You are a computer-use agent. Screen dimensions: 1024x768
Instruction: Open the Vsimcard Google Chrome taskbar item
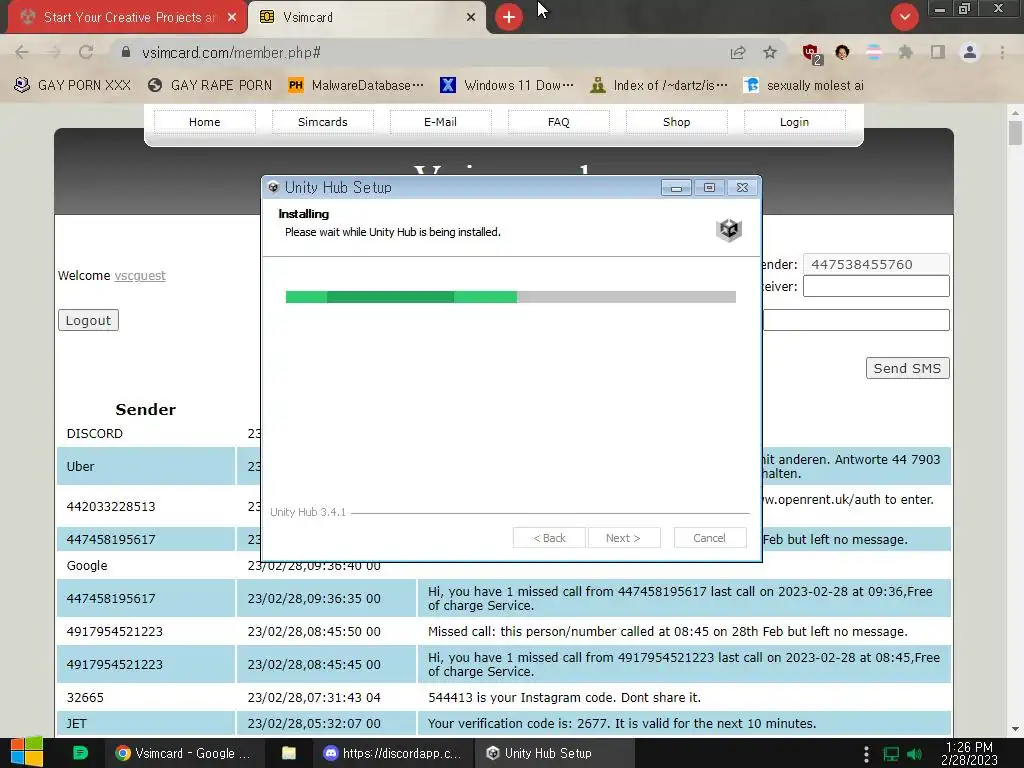(183, 753)
